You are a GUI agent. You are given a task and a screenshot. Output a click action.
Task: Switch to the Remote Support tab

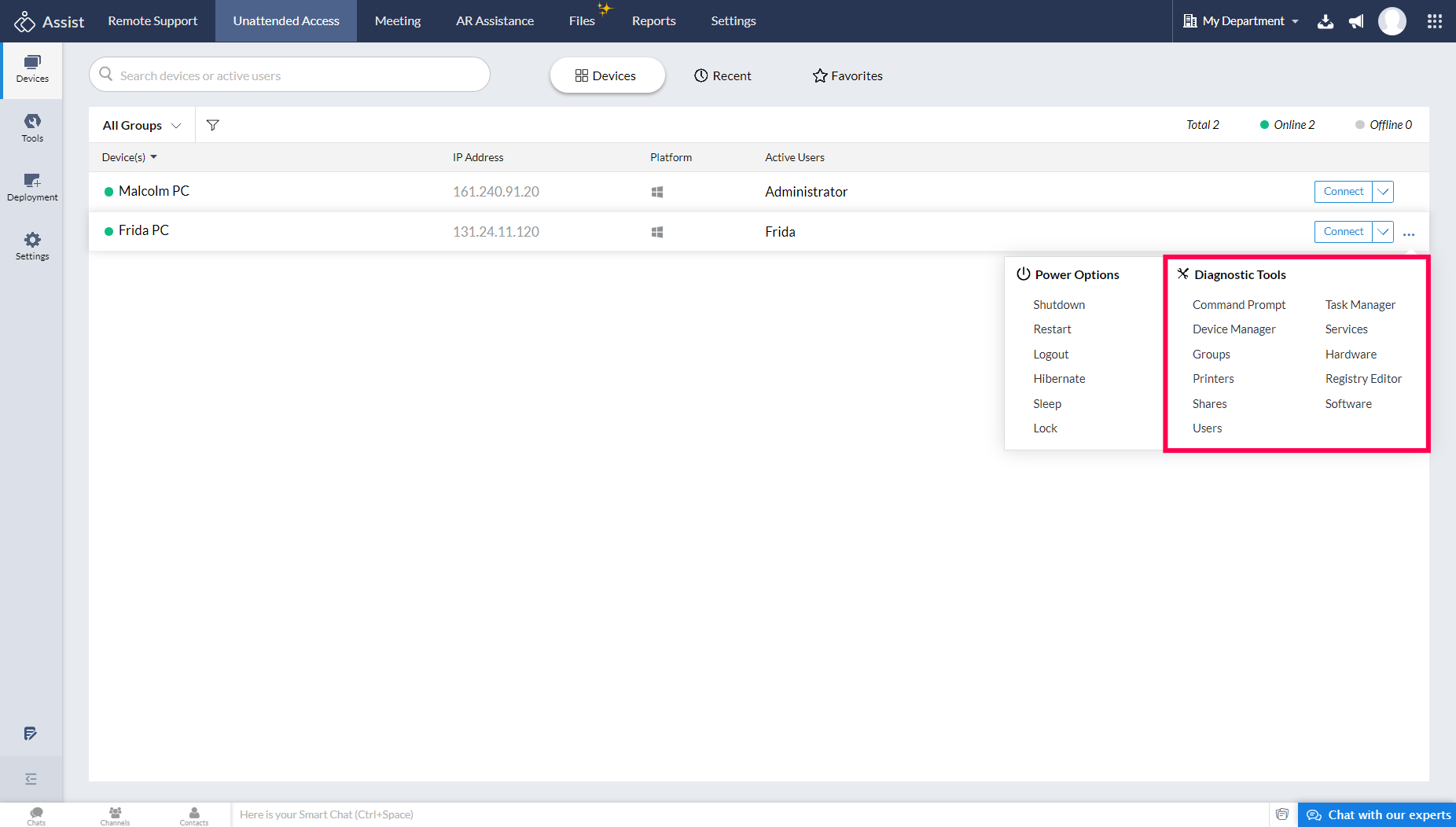(153, 21)
